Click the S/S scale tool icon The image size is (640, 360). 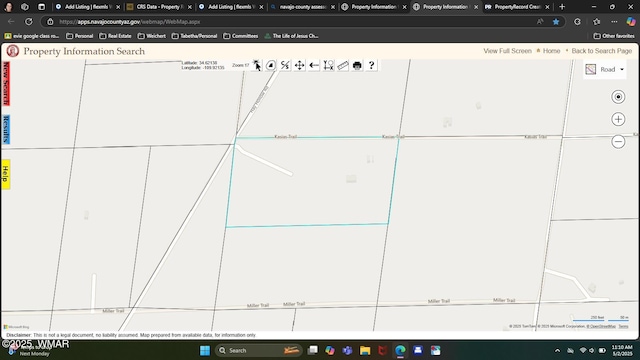285,65
